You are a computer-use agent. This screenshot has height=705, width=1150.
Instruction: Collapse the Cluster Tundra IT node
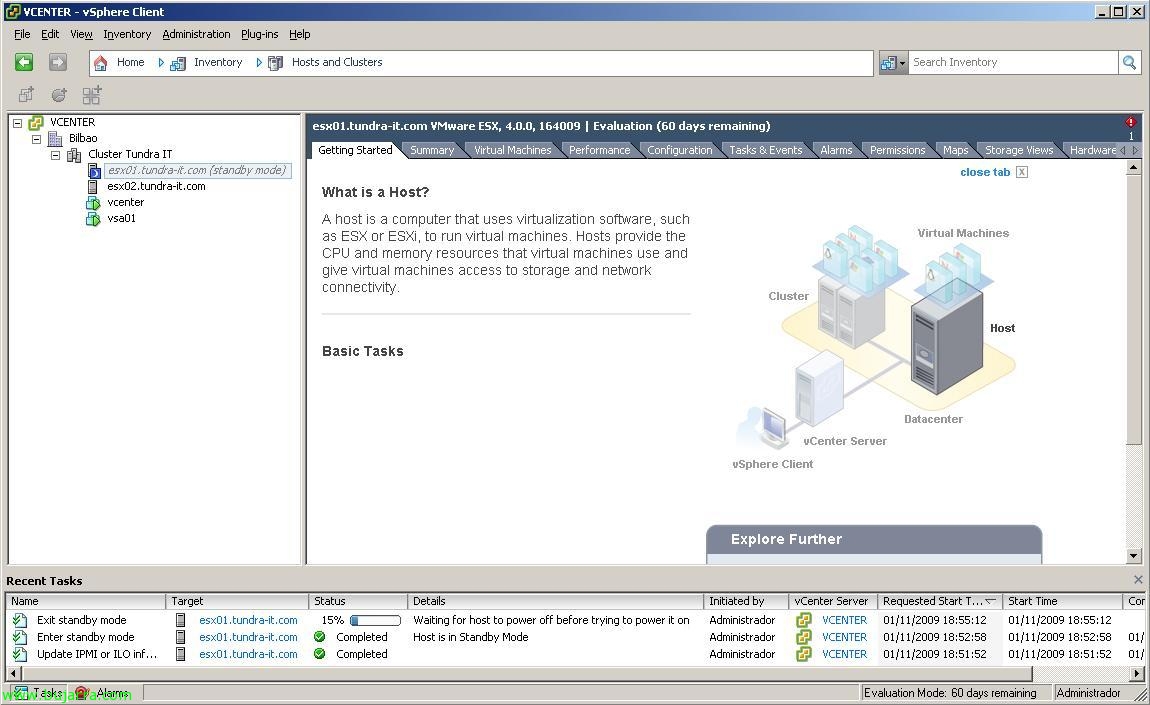tap(55, 155)
